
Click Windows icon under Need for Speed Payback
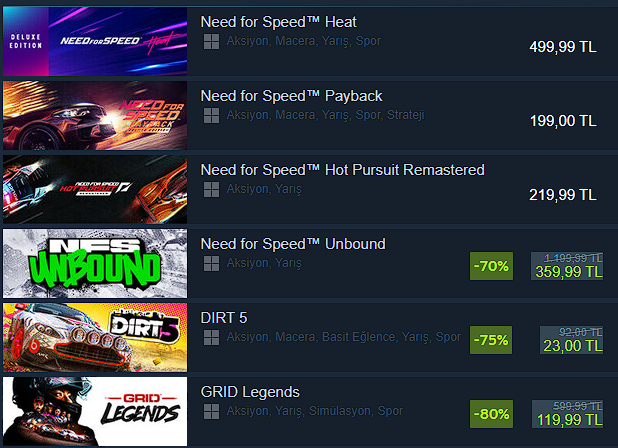coord(211,115)
